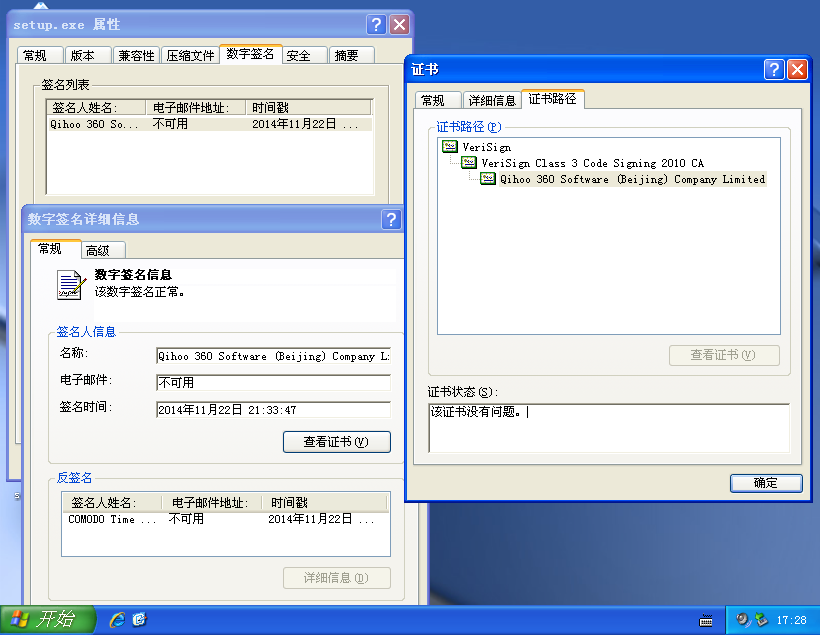The image size is (820, 635).
Task: Select VeriSign root node in certificate path
Action: 486,147
